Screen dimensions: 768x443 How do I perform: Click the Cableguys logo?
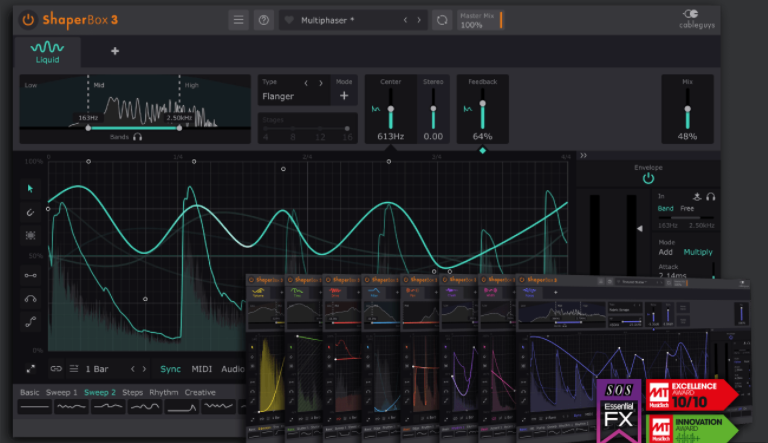pyautogui.click(x=696, y=19)
